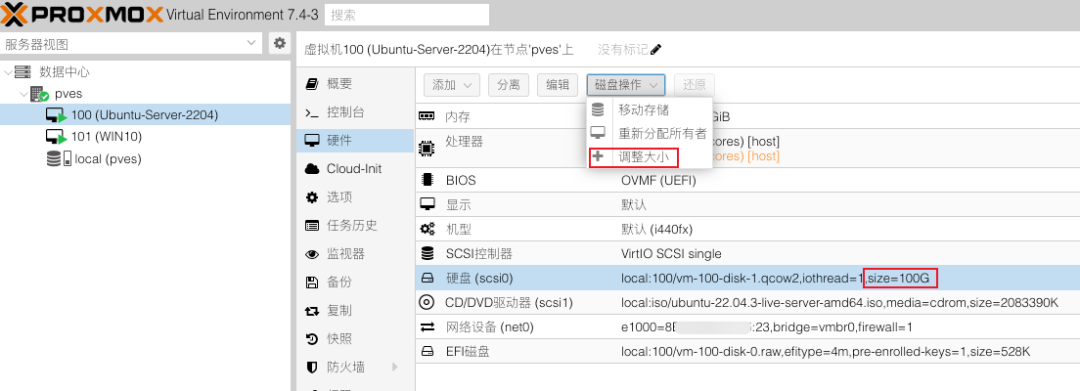The width and height of the screenshot is (1080, 391).
Task: Click the 还原 revert button
Action: (x=694, y=85)
